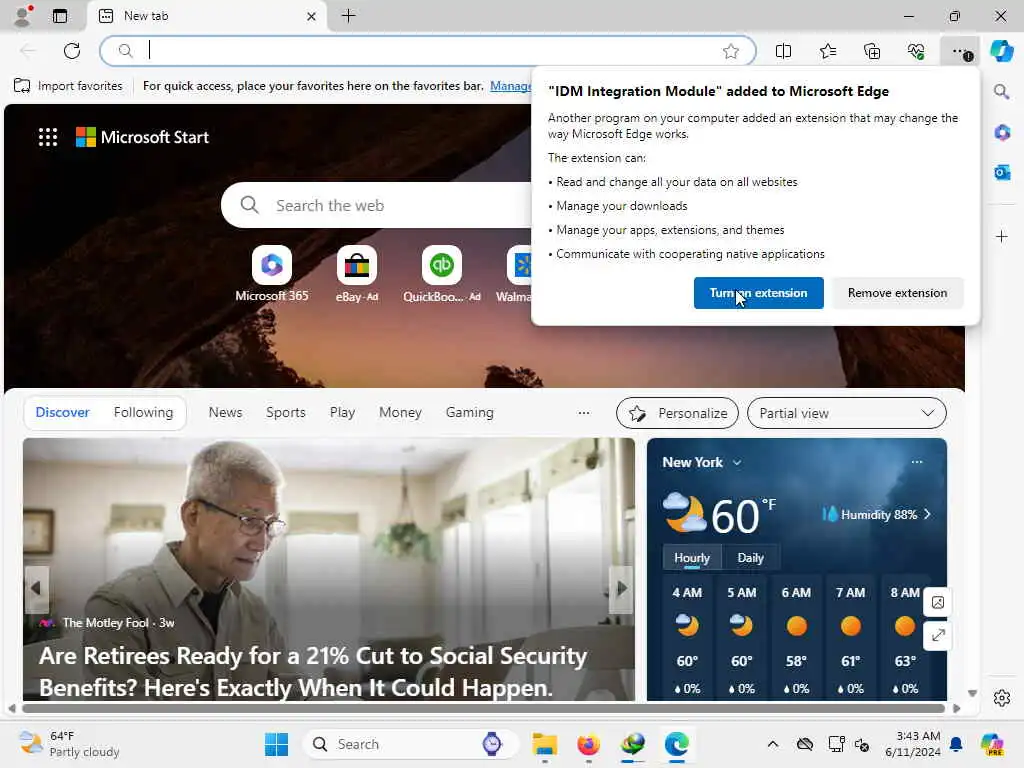
Task: Go to previous news slide
Action: 35,588
